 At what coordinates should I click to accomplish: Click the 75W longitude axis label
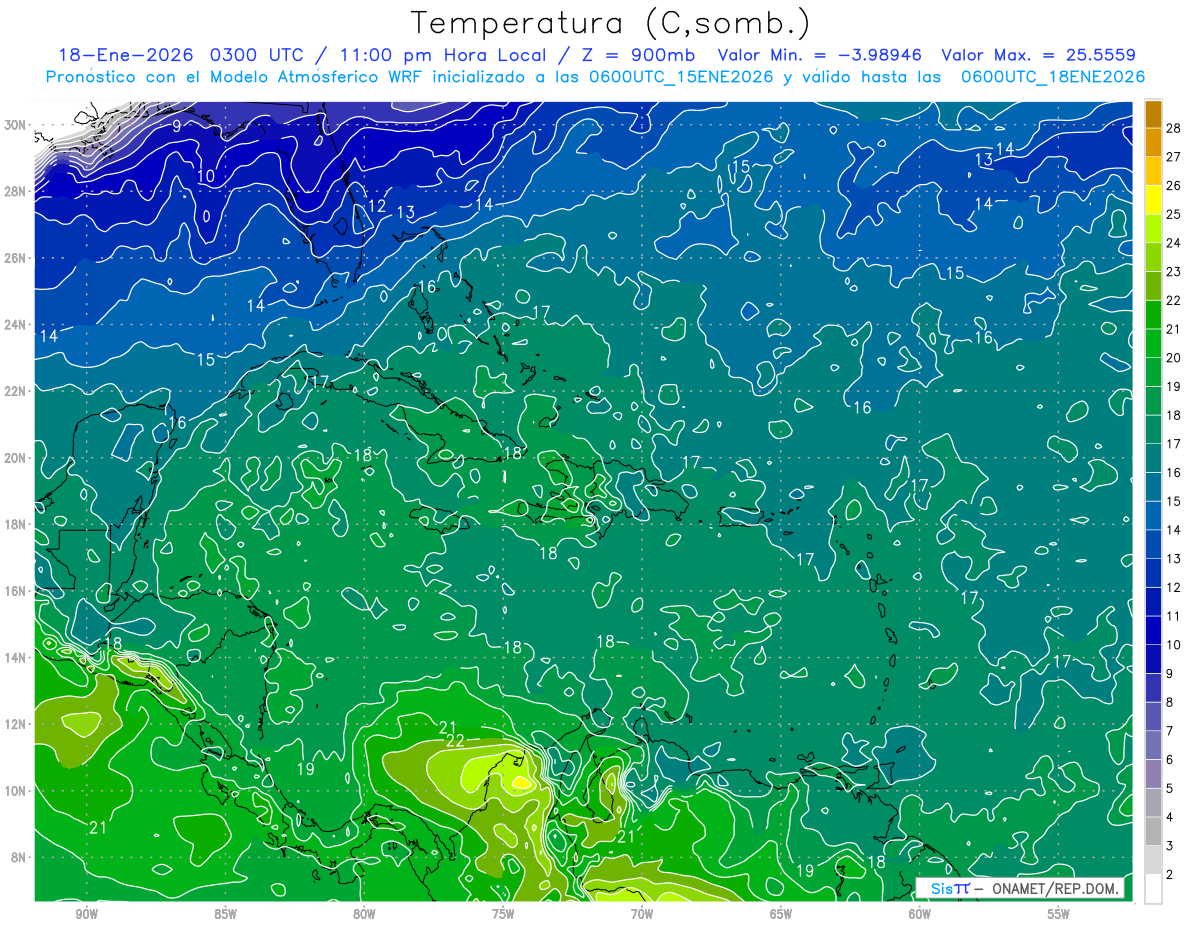point(503,914)
